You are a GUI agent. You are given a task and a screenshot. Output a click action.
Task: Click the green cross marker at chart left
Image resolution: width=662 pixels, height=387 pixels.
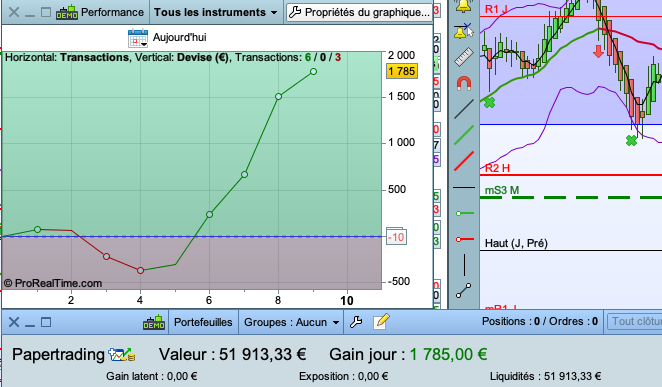[x=489, y=102]
